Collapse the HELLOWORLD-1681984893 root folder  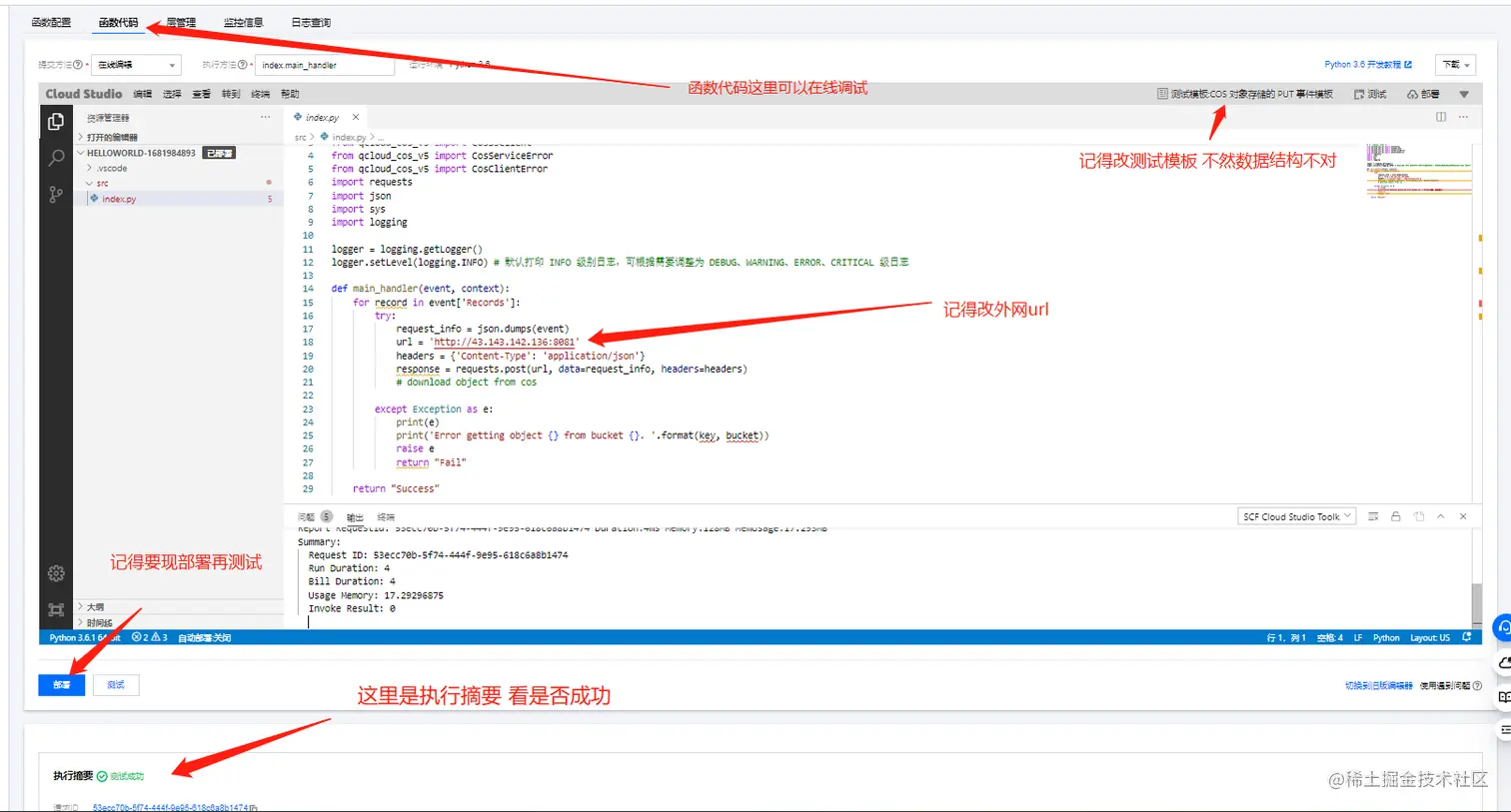coord(178,153)
